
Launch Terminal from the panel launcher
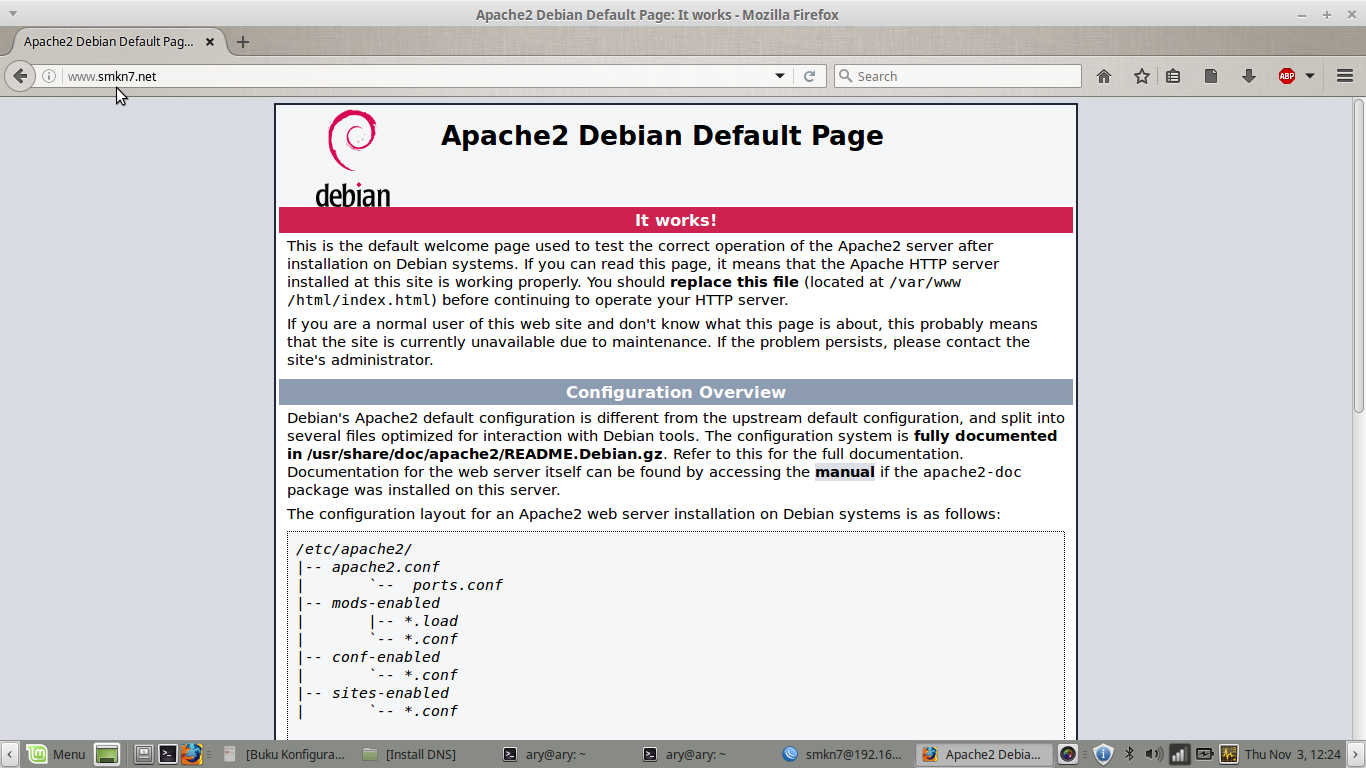pos(169,754)
